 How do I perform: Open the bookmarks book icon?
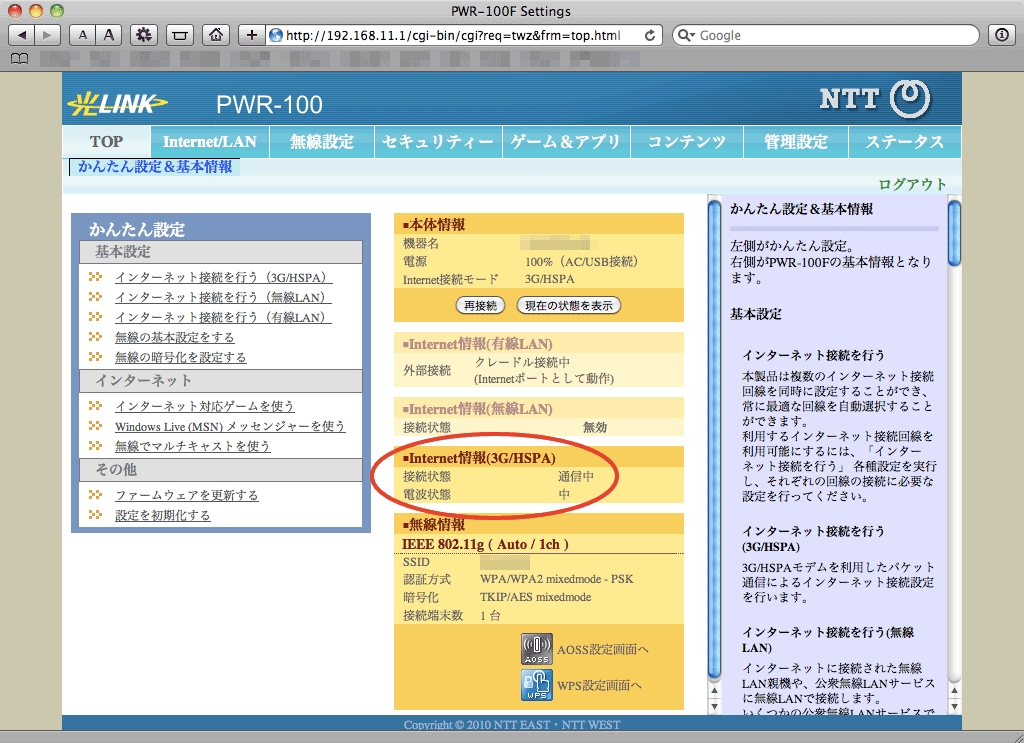[20, 59]
